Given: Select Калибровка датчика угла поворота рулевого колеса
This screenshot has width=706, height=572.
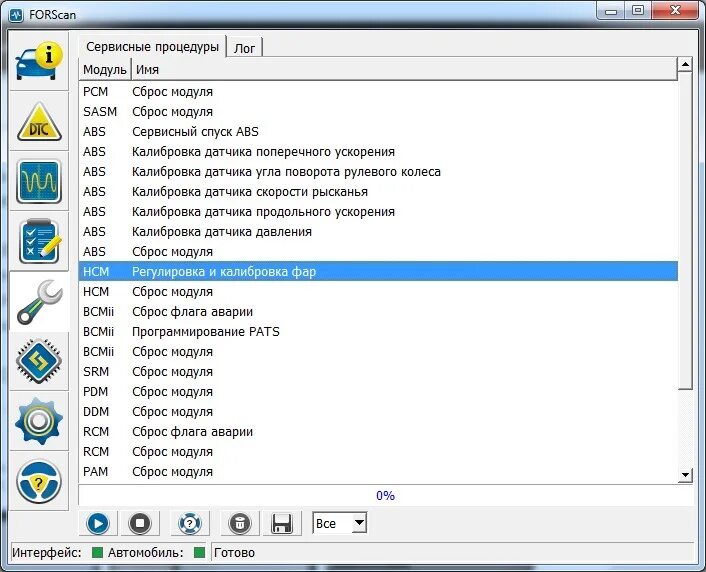Looking at the screenshot, I should 378,172.
